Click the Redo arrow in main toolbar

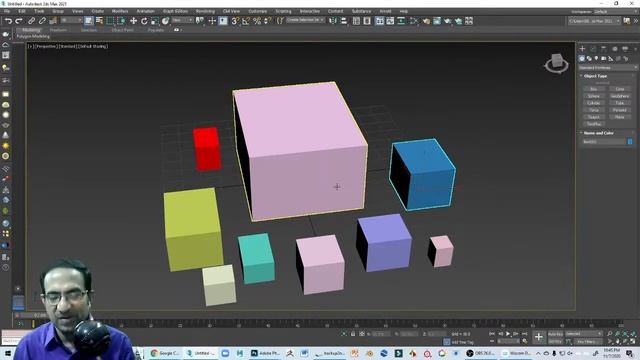coord(19,21)
